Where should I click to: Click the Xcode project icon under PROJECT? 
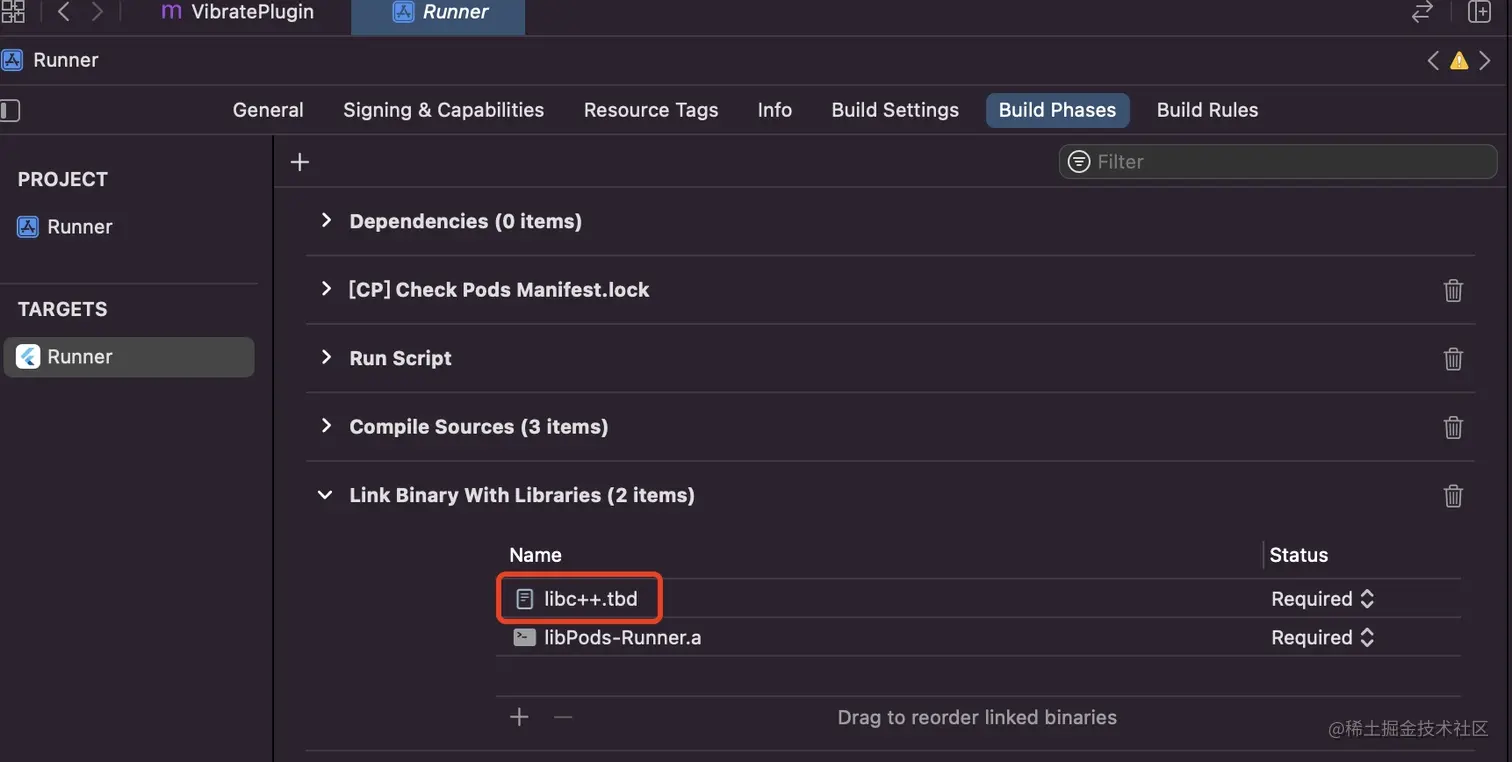point(28,227)
